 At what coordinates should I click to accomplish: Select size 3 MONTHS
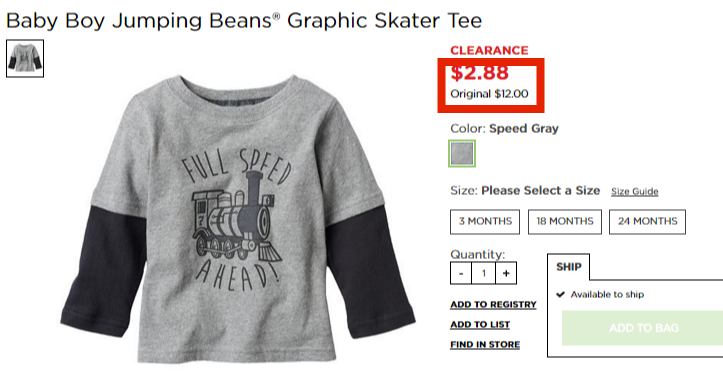tap(485, 222)
